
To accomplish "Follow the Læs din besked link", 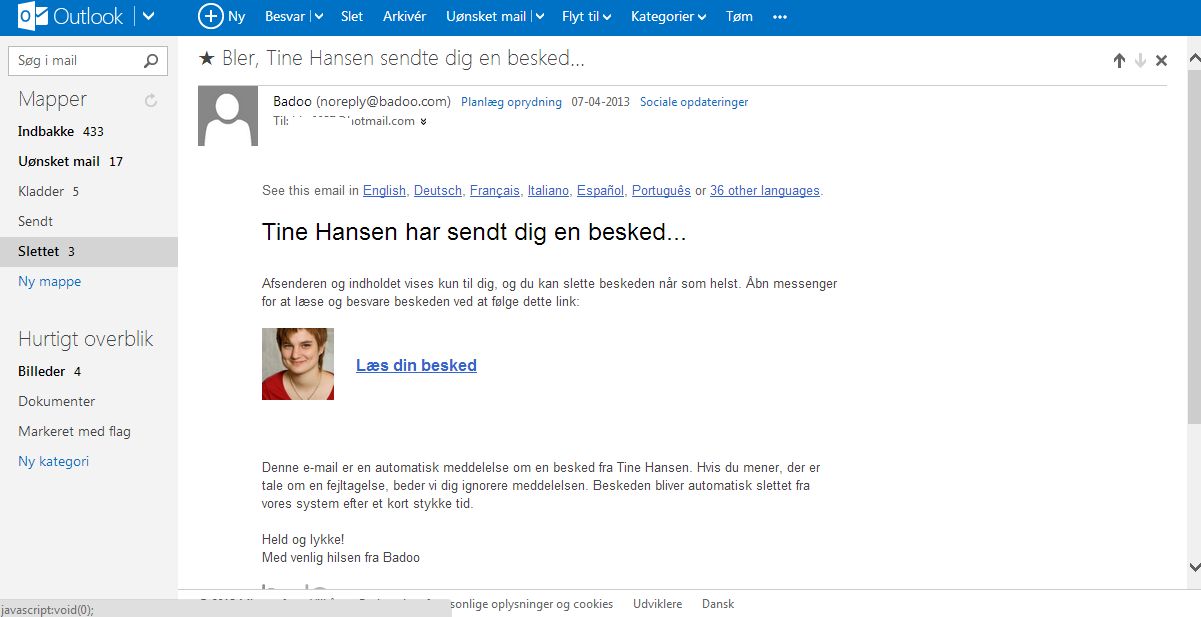I will click(416, 365).
